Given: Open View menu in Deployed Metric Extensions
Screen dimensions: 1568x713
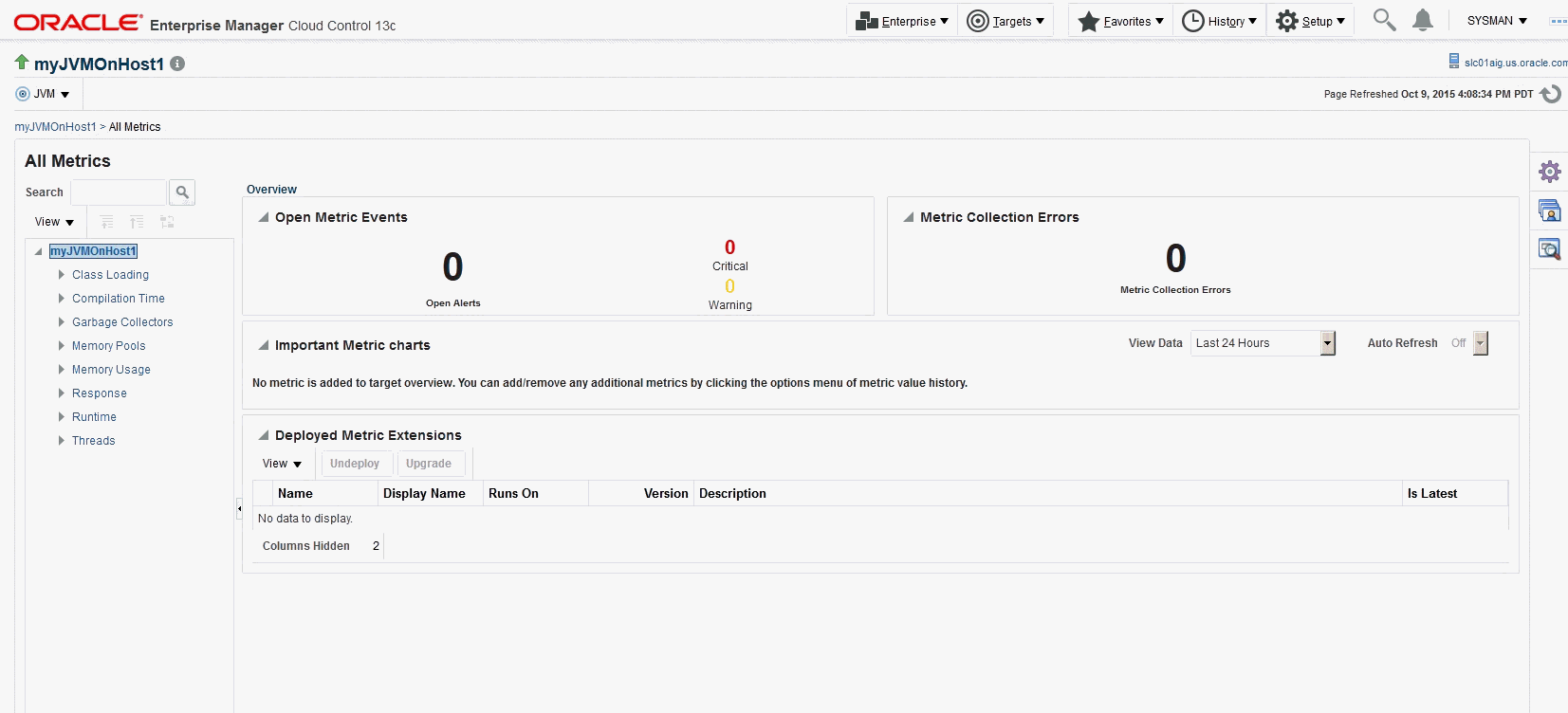Looking at the screenshot, I should pyautogui.click(x=282, y=464).
